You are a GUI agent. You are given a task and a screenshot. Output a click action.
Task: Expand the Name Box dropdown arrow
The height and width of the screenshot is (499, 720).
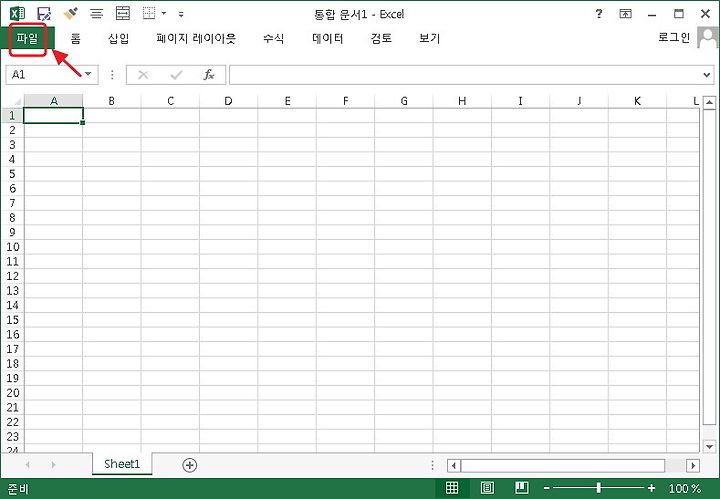coord(89,74)
